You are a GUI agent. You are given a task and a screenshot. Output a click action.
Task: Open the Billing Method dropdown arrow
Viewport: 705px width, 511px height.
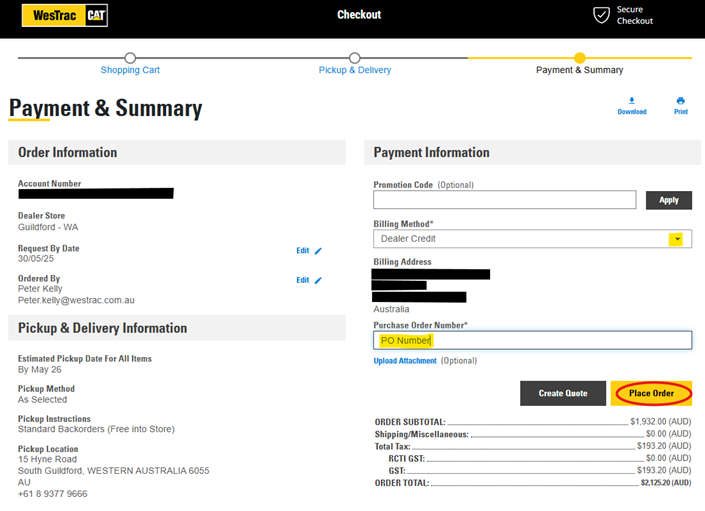click(x=676, y=239)
